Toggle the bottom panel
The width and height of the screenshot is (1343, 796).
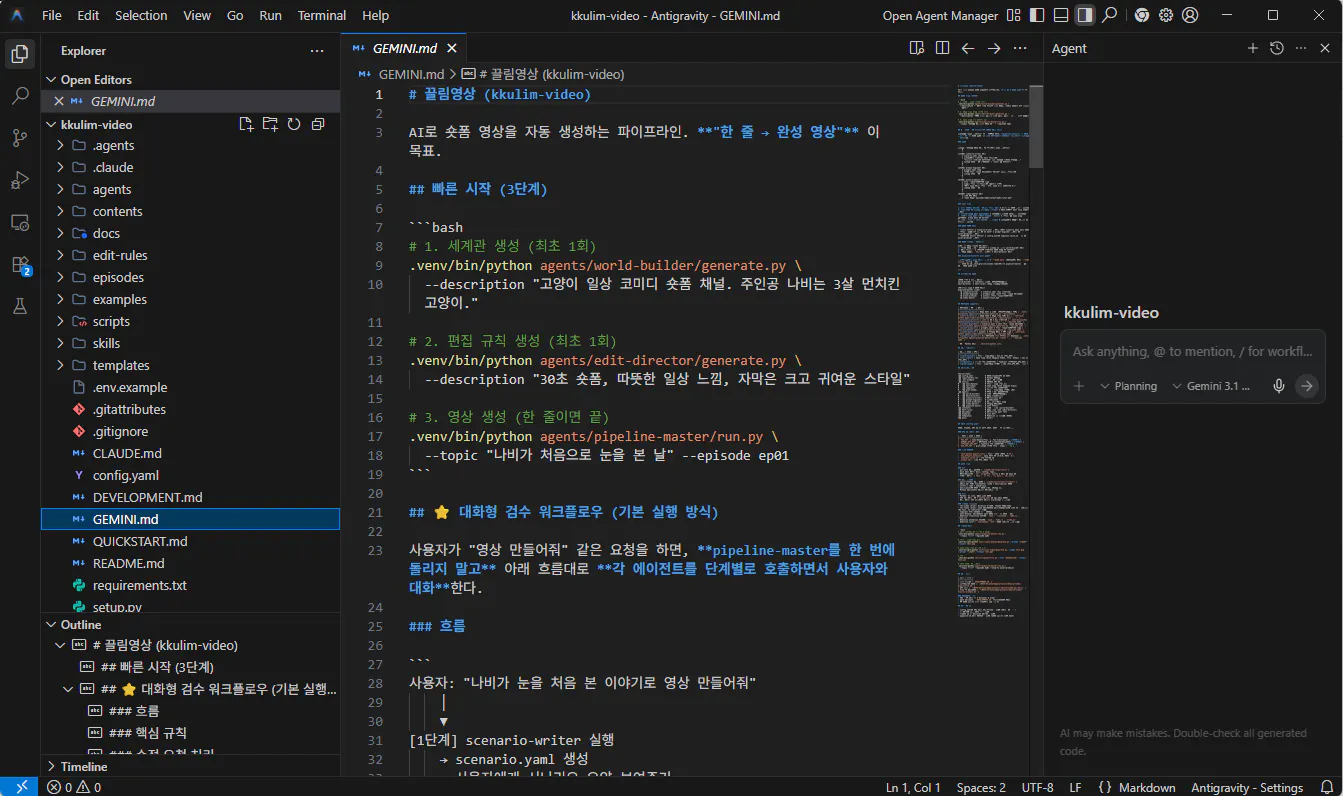pos(1061,15)
